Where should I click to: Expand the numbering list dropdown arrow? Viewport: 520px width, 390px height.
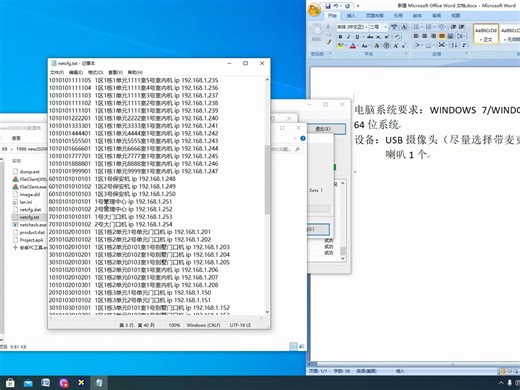pos(434,27)
